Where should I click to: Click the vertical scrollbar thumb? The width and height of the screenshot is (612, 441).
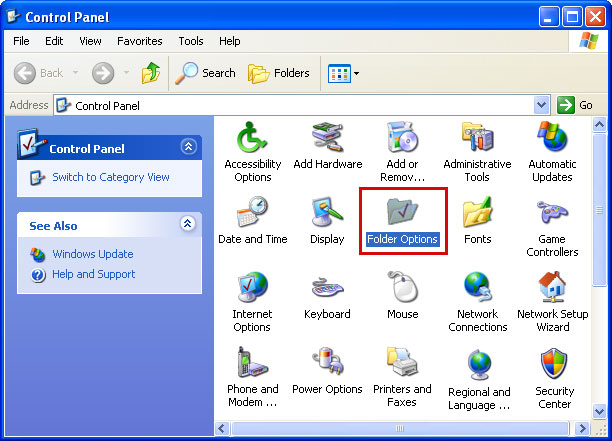click(599, 210)
